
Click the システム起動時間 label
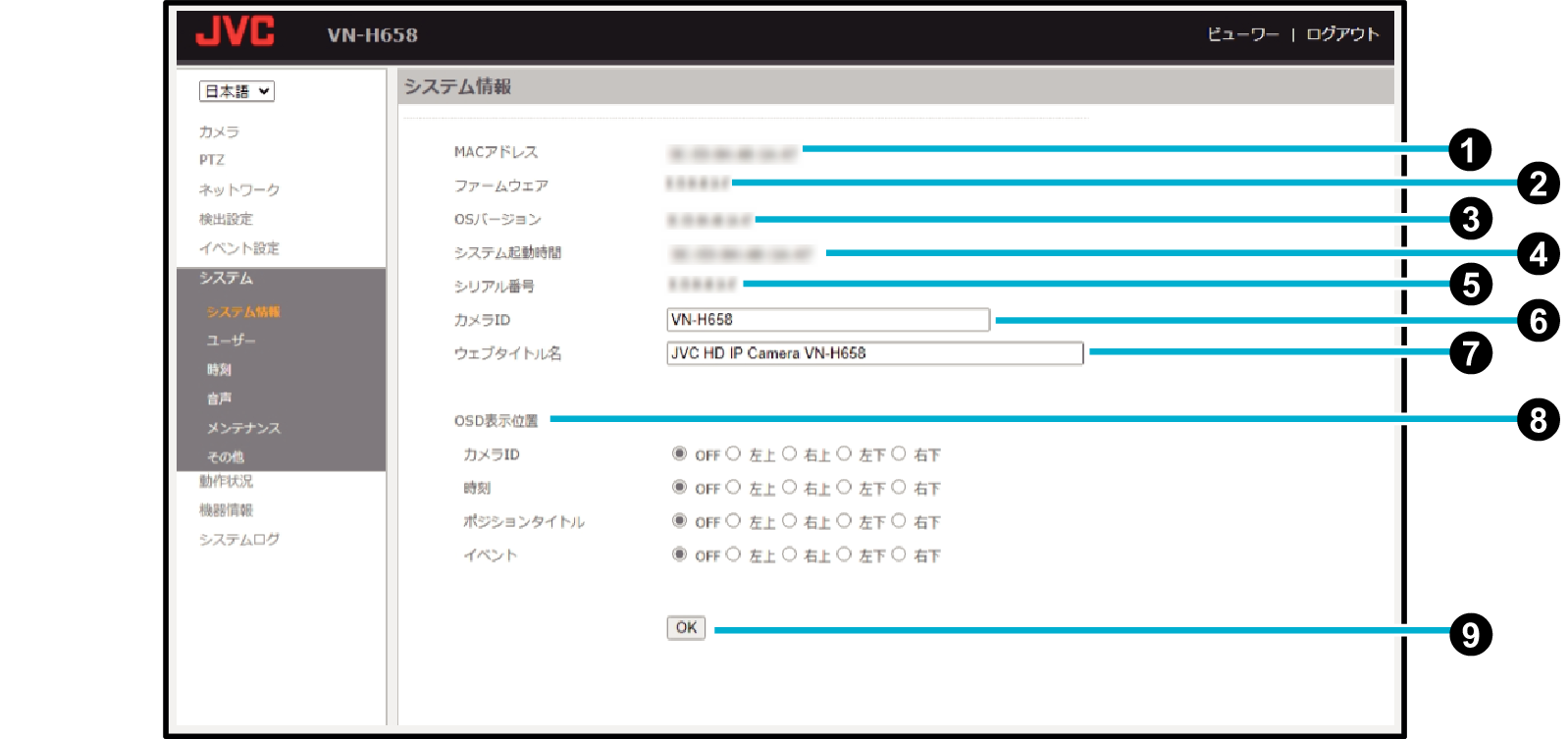click(507, 253)
